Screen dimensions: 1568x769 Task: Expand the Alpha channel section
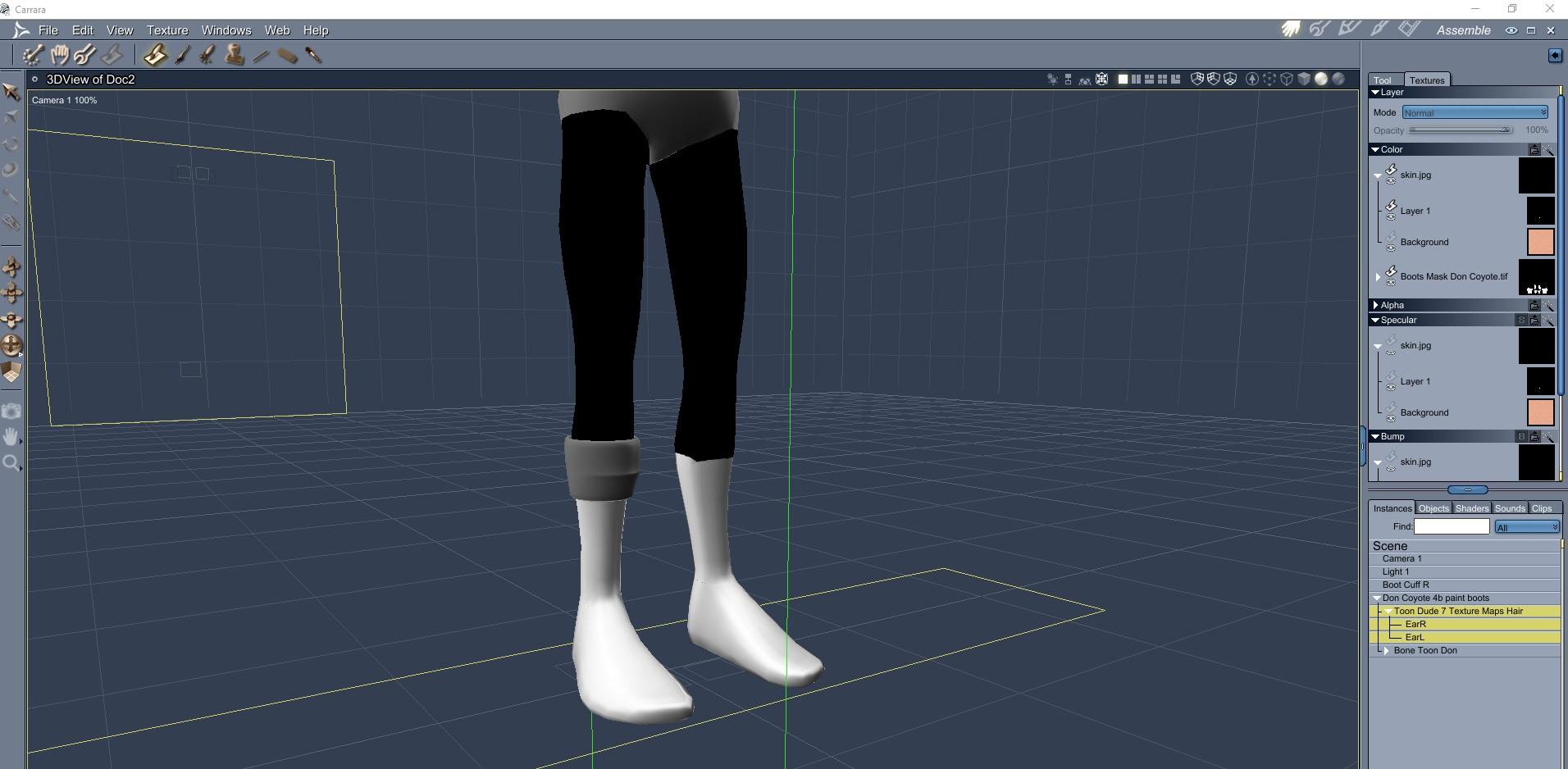1375,305
